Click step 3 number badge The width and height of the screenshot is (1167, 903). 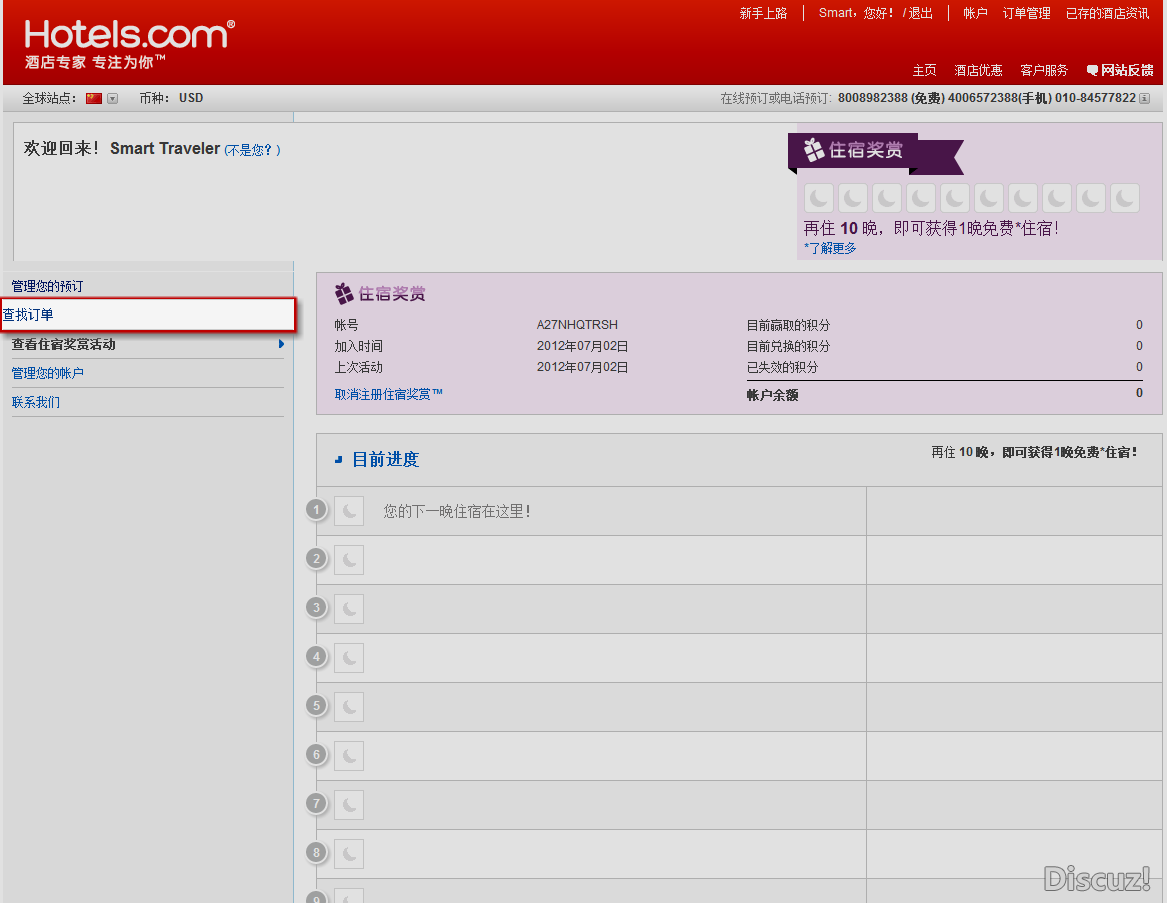pyautogui.click(x=316, y=608)
